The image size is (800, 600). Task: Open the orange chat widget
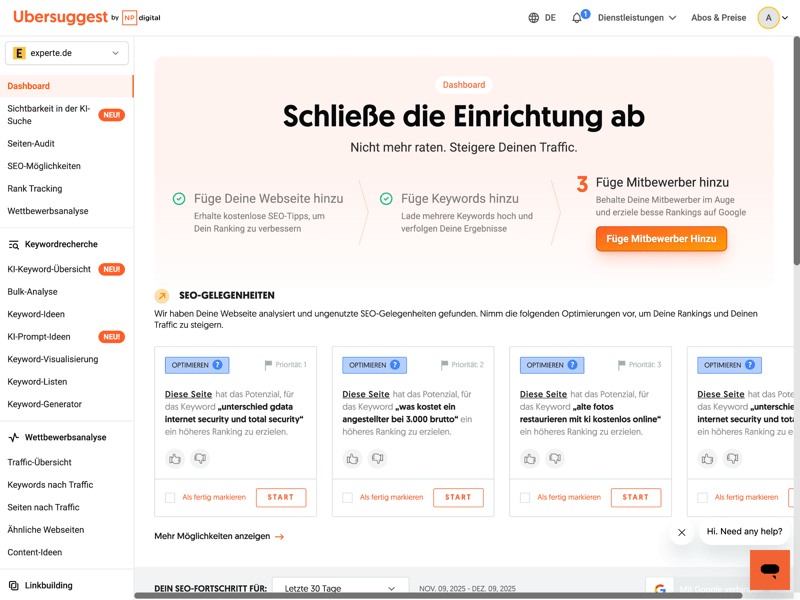click(x=769, y=569)
